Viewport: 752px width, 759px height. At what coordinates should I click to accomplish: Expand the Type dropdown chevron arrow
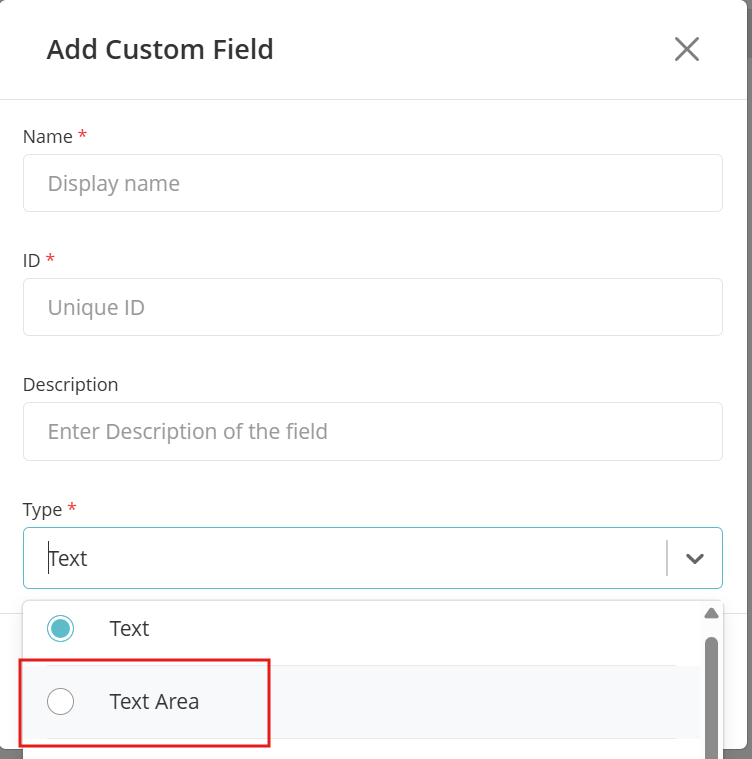695,558
